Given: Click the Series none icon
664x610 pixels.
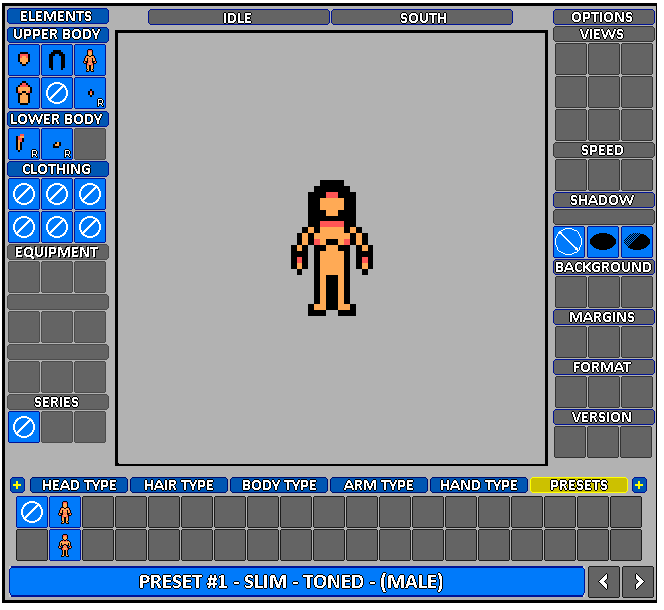Looking at the screenshot, I should tap(24, 427).
